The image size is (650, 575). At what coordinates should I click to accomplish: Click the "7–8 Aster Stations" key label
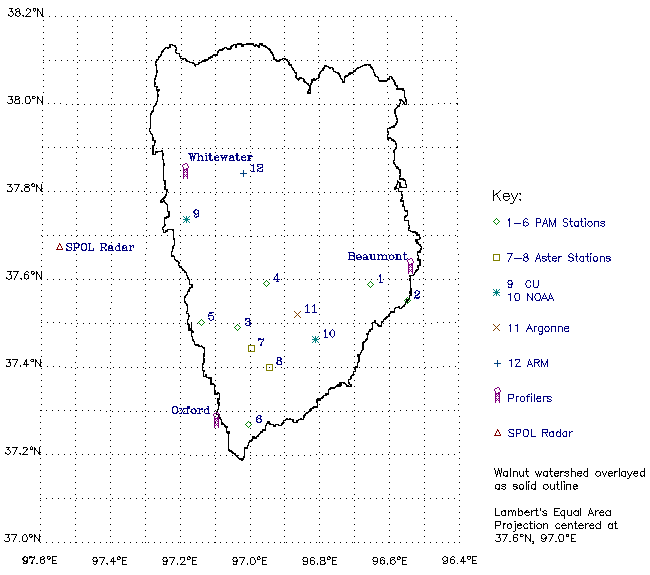[x=561, y=258]
